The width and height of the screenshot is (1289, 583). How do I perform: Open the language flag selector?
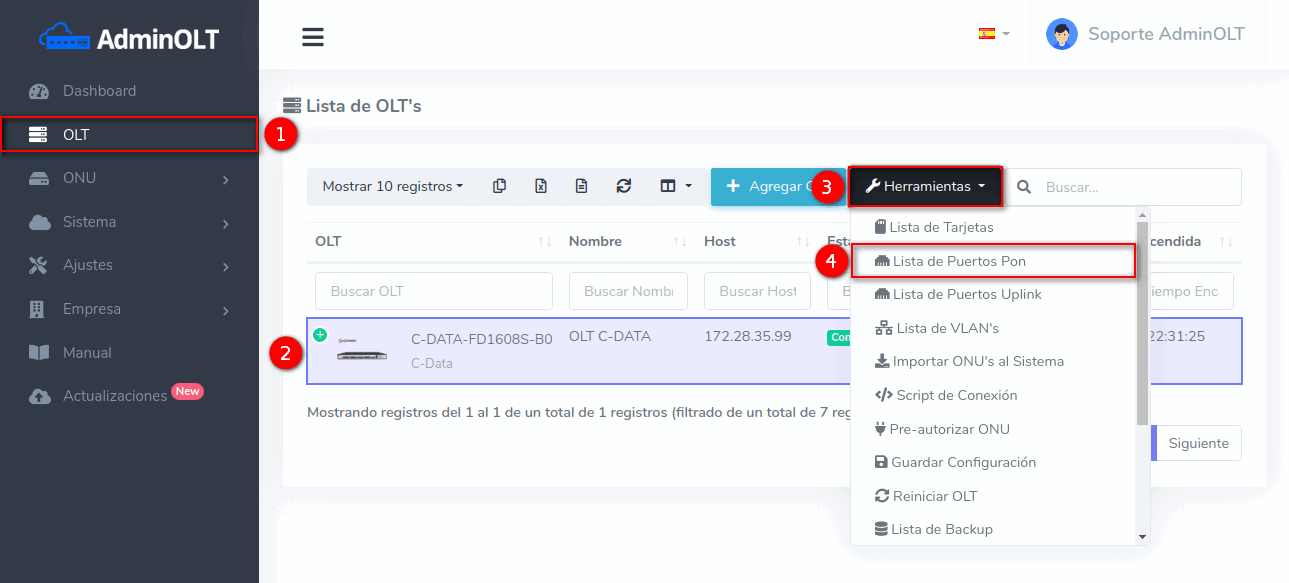click(x=993, y=33)
